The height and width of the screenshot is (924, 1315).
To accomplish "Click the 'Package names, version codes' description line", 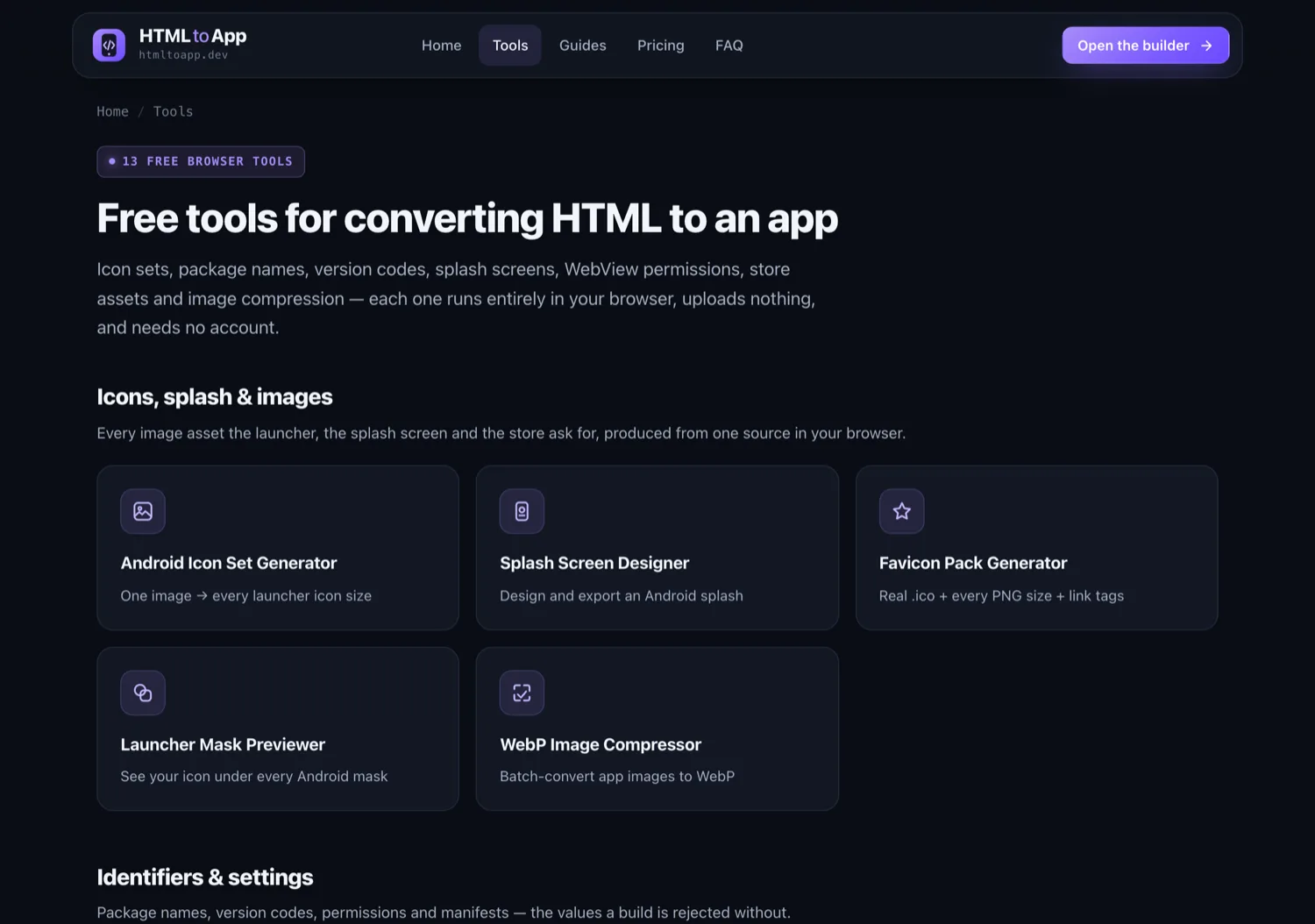I will [x=444, y=913].
